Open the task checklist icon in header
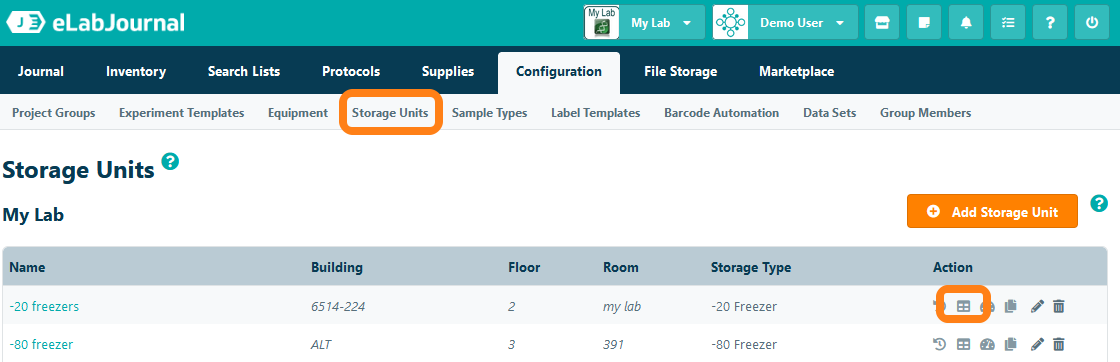Screen dimensions: 1120x362 coord(1008,23)
